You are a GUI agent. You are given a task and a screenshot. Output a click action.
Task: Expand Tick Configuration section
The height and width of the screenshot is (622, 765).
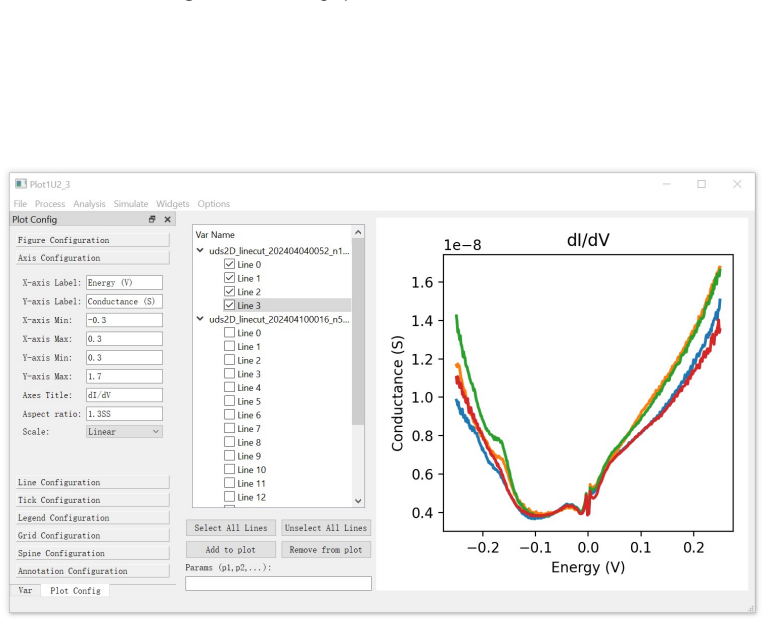pyautogui.click(x=92, y=500)
